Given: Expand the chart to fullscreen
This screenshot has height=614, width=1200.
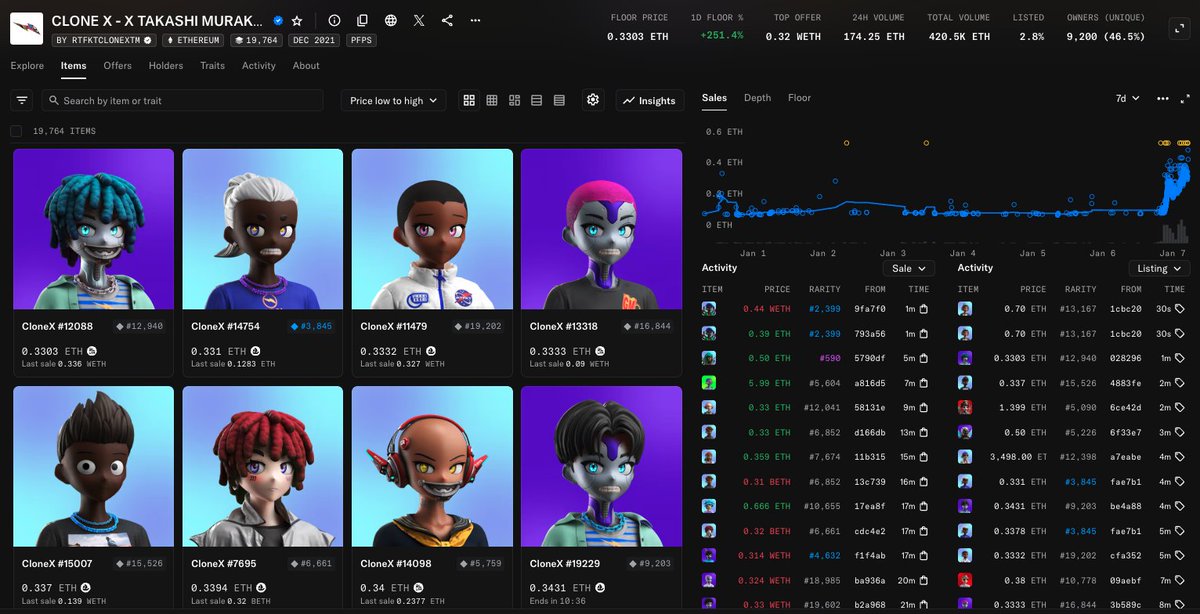Looking at the screenshot, I should [1184, 98].
